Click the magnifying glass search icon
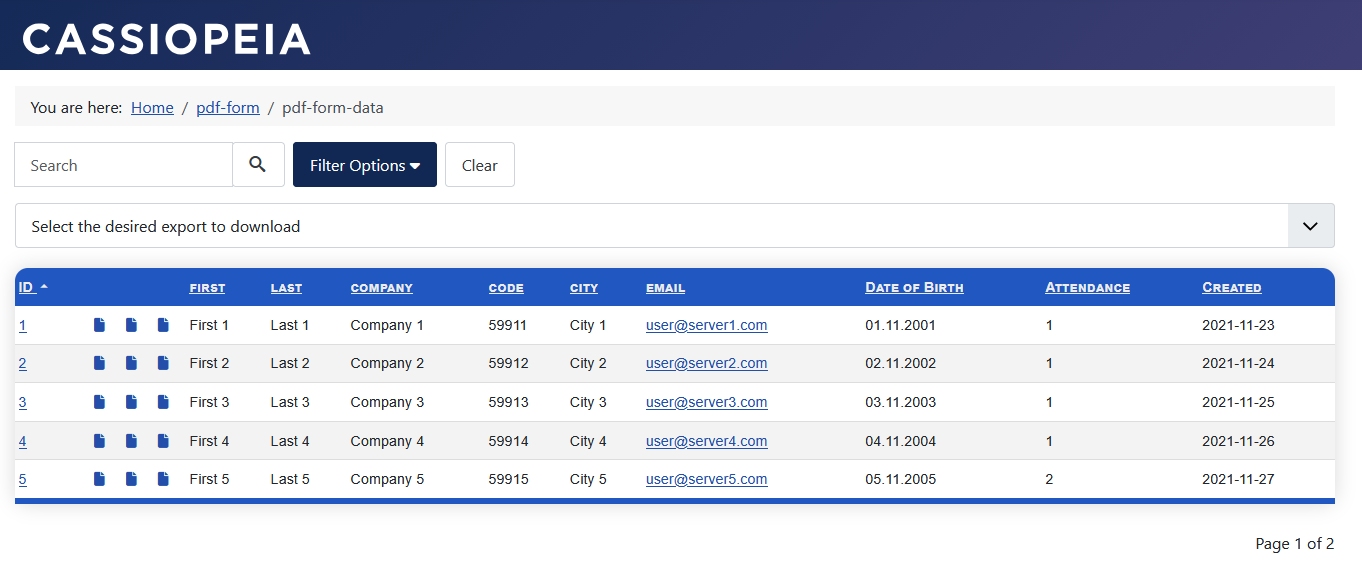 [x=258, y=165]
